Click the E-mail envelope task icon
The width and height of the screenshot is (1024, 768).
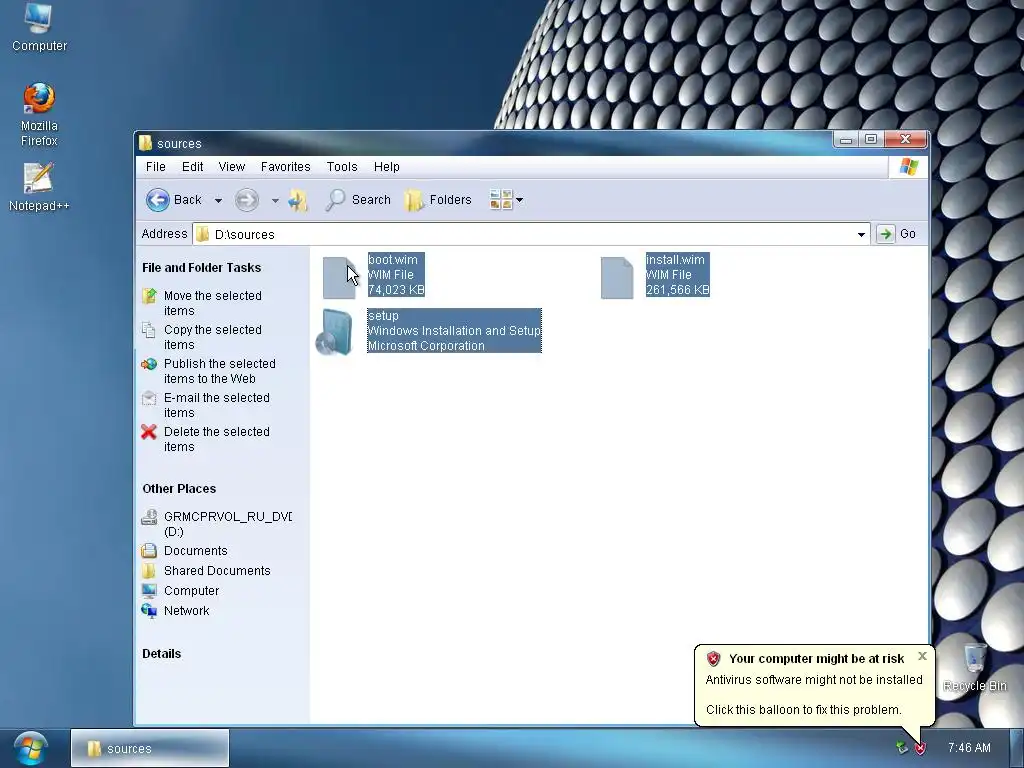149,398
